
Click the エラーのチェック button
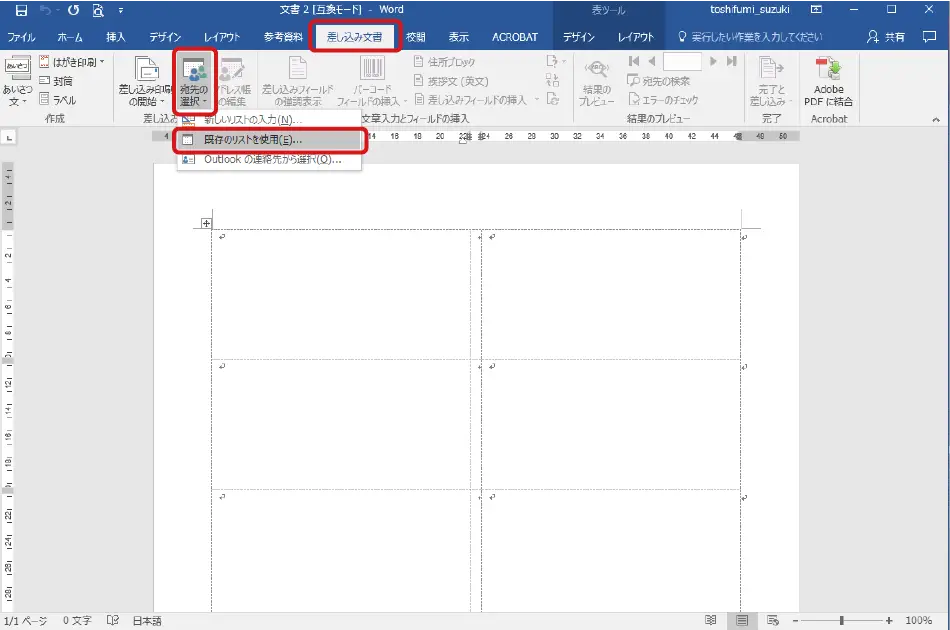click(x=663, y=99)
